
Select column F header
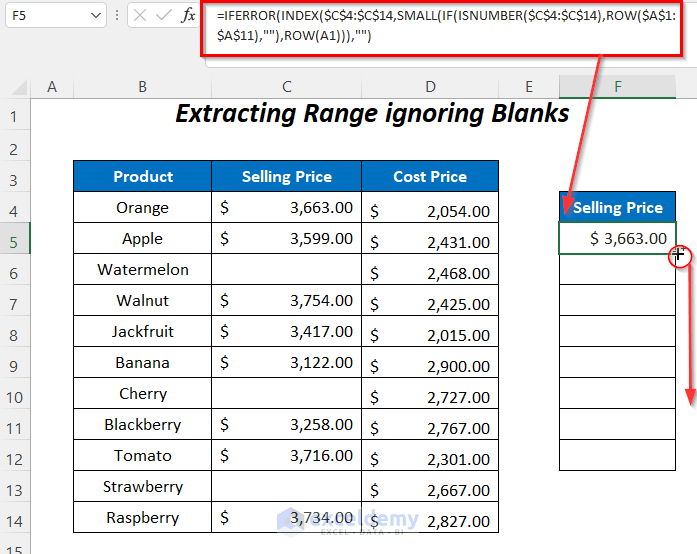pyautogui.click(x=617, y=87)
